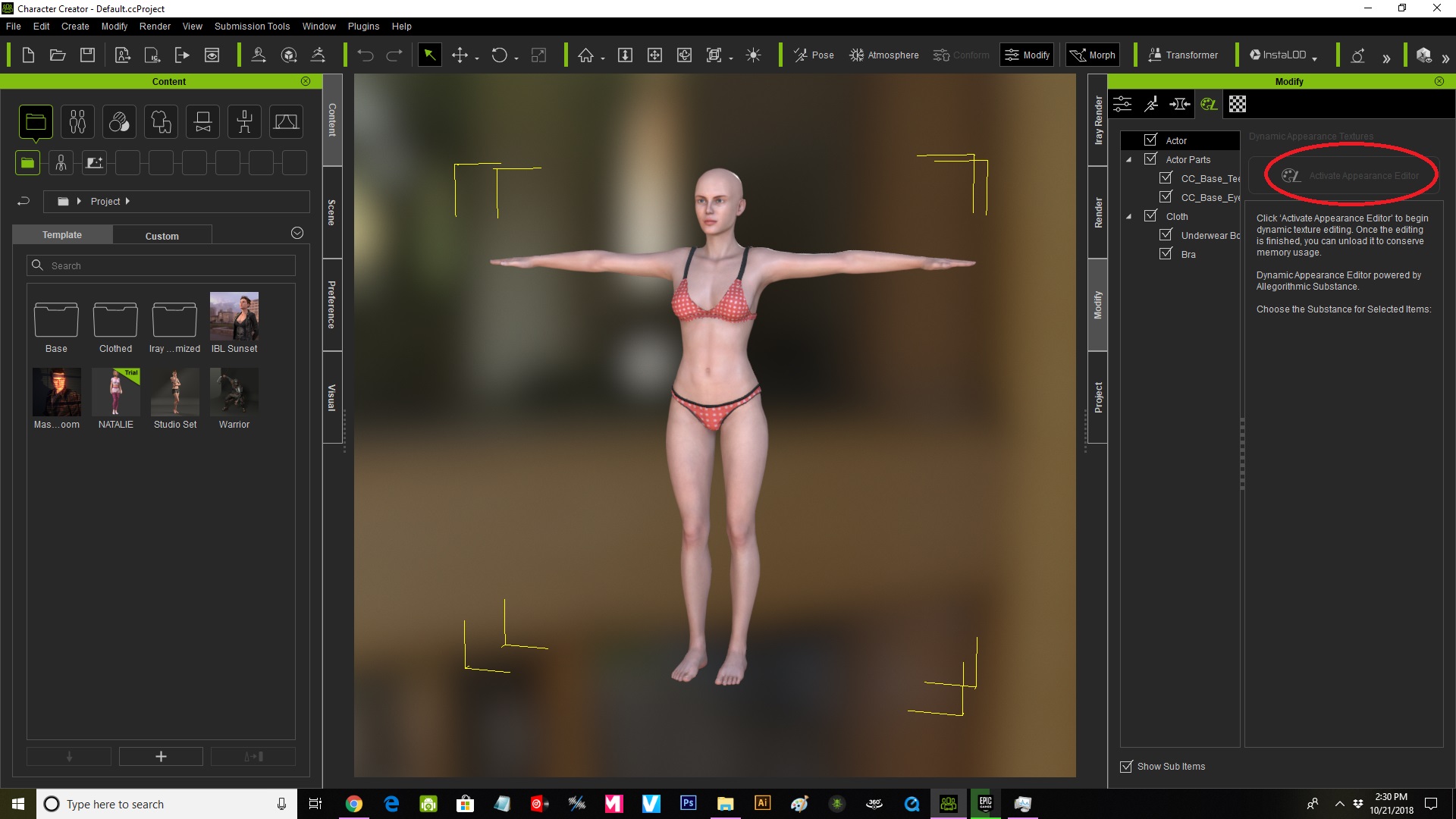The width and height of the screenshot is (1456, 819).
Task: Toggle the Underwear Bottom checkbox
Action: click(x=1166, y=235)
